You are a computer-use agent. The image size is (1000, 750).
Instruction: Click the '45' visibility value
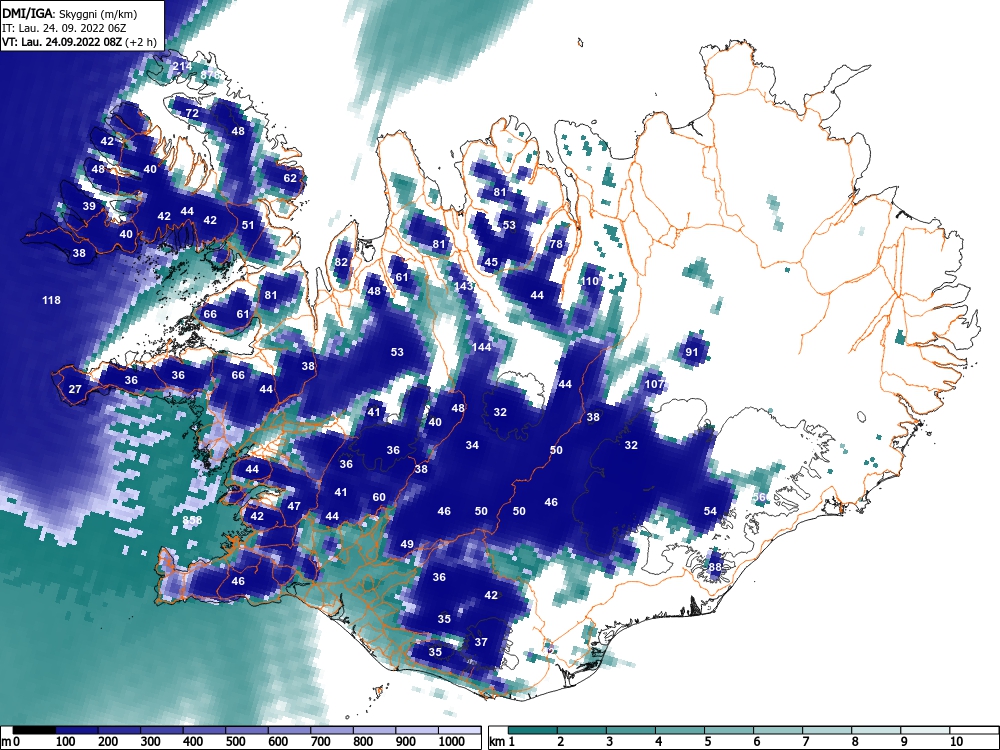[x=491, y=262]
